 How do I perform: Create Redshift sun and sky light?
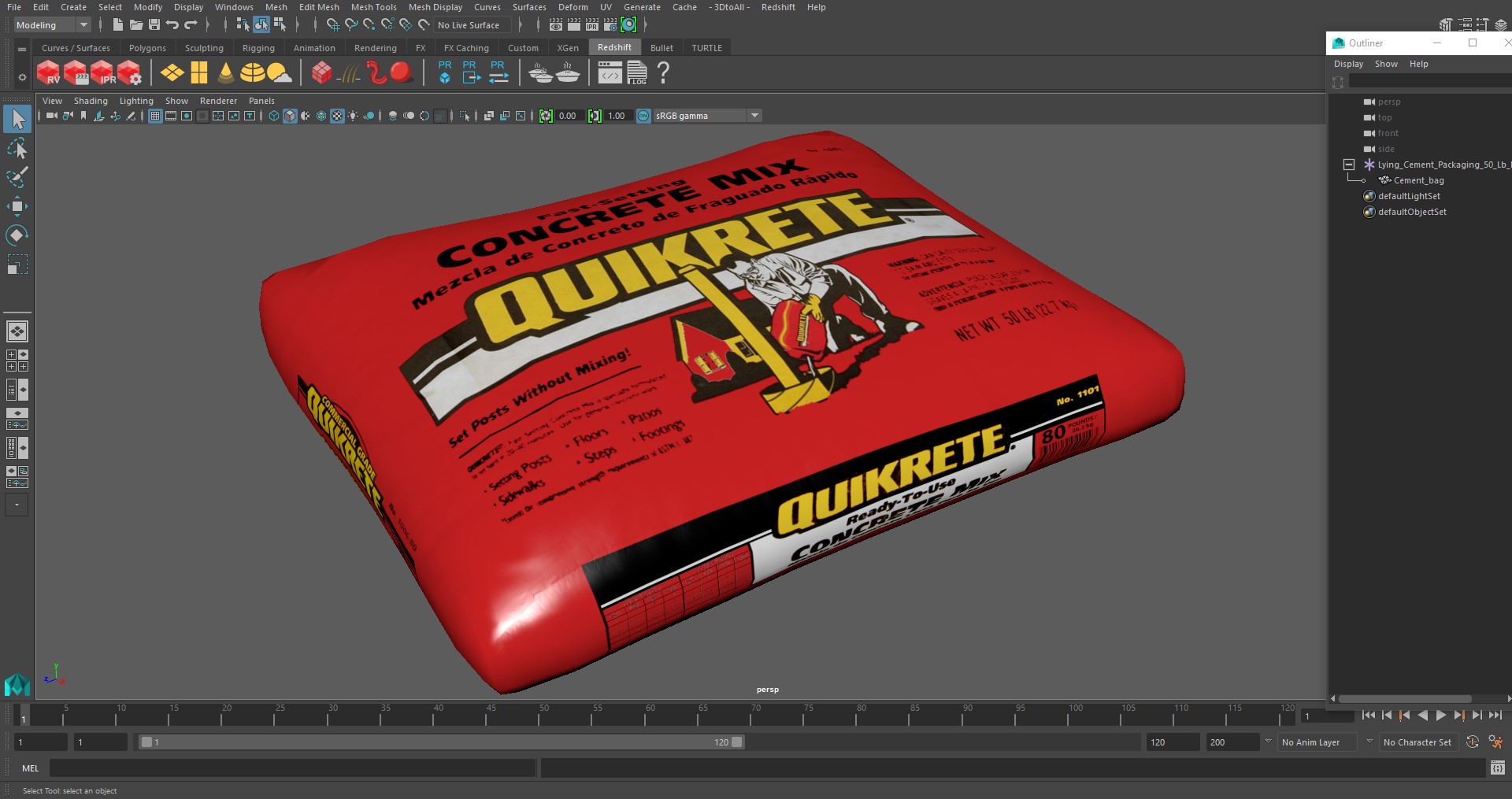(279, 73)
